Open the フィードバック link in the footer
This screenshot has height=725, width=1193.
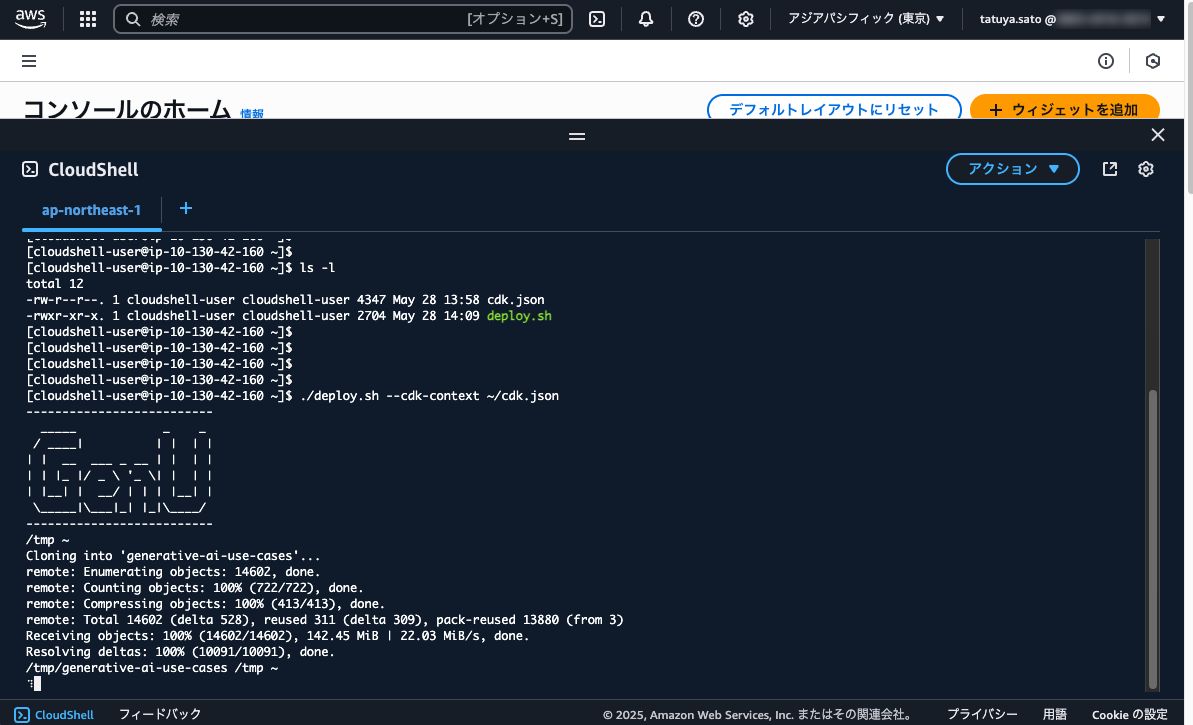pos(160,714)
